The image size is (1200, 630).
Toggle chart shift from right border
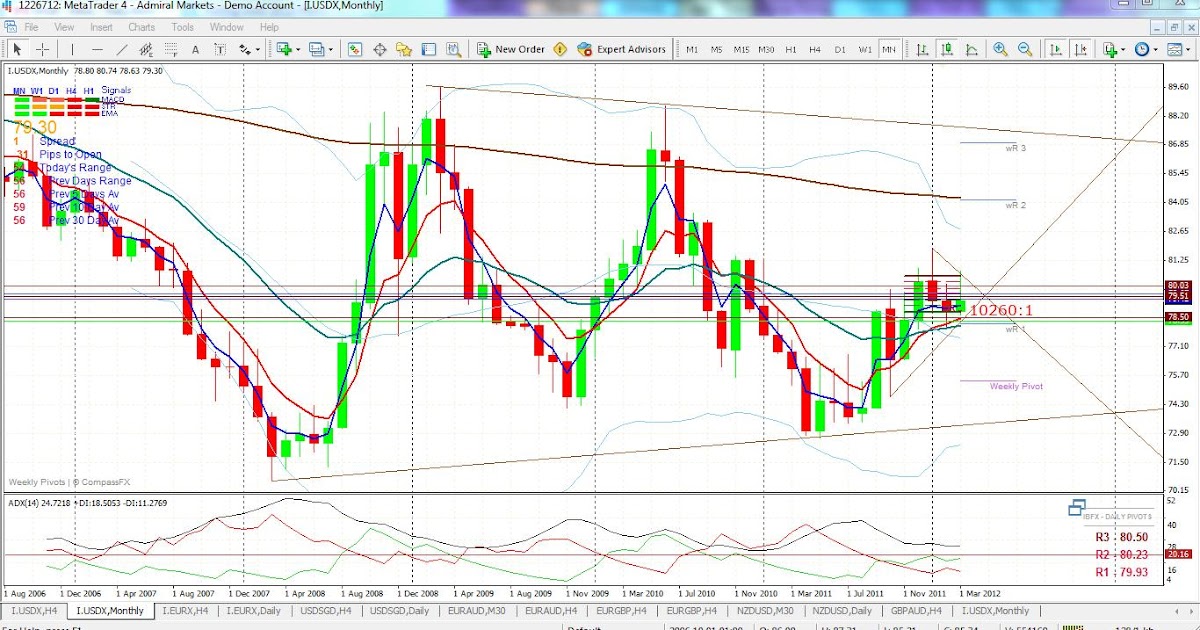1081,49
